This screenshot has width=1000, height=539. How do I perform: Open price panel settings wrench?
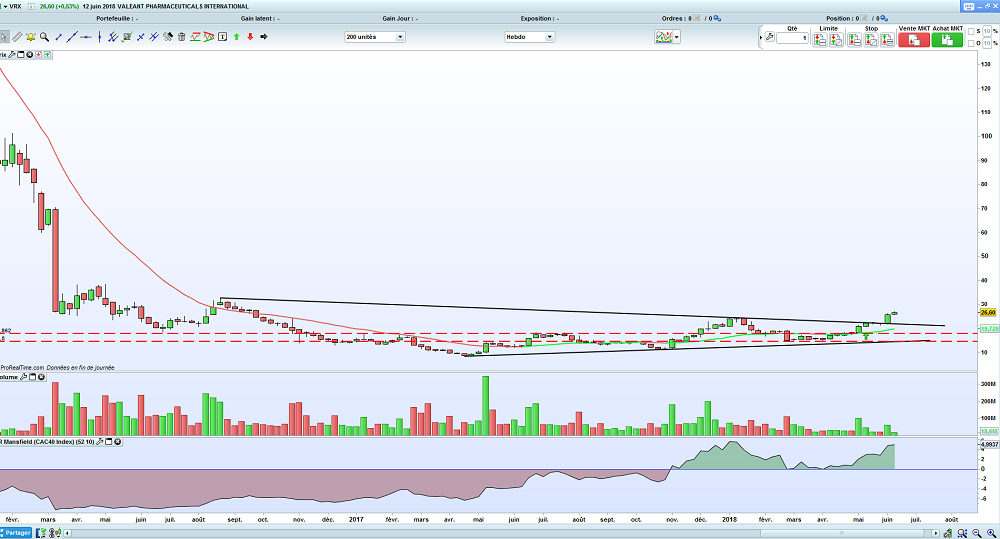coord(11,55)
